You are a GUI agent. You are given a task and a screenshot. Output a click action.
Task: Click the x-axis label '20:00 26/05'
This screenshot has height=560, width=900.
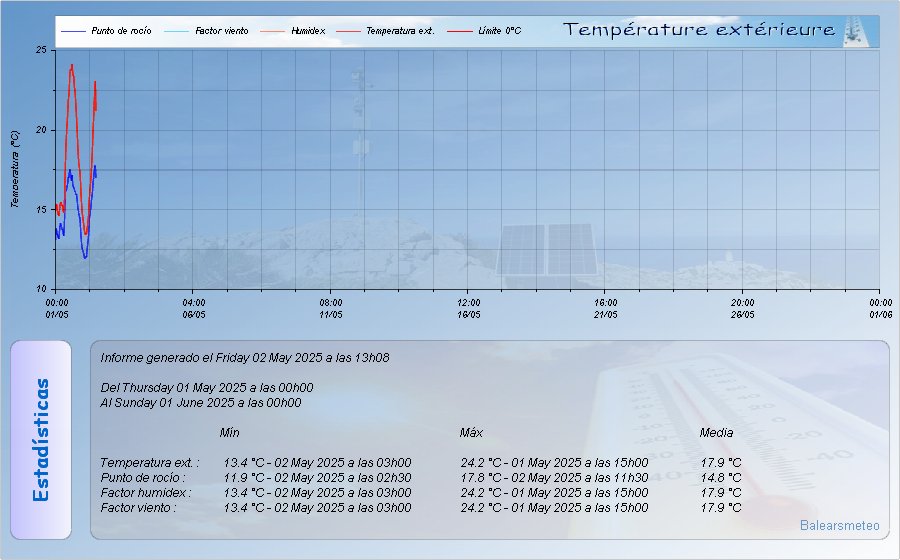tap(743, 309)
